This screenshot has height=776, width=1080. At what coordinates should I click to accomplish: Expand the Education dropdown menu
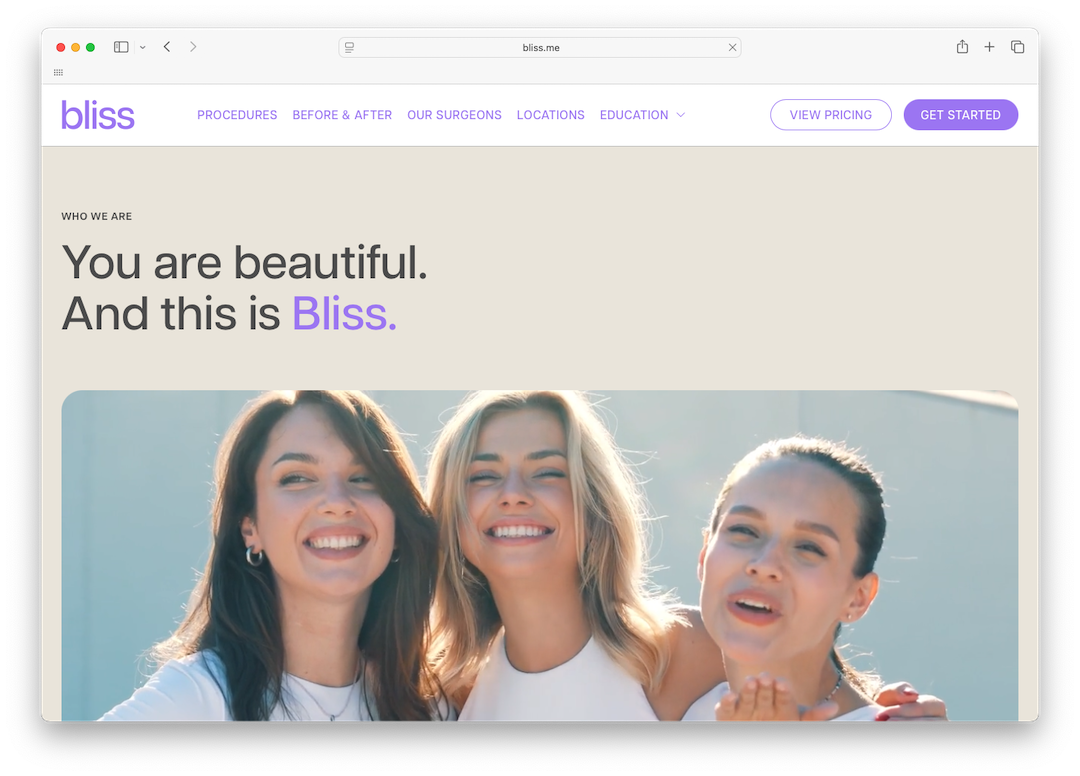[x=642, y=115]
